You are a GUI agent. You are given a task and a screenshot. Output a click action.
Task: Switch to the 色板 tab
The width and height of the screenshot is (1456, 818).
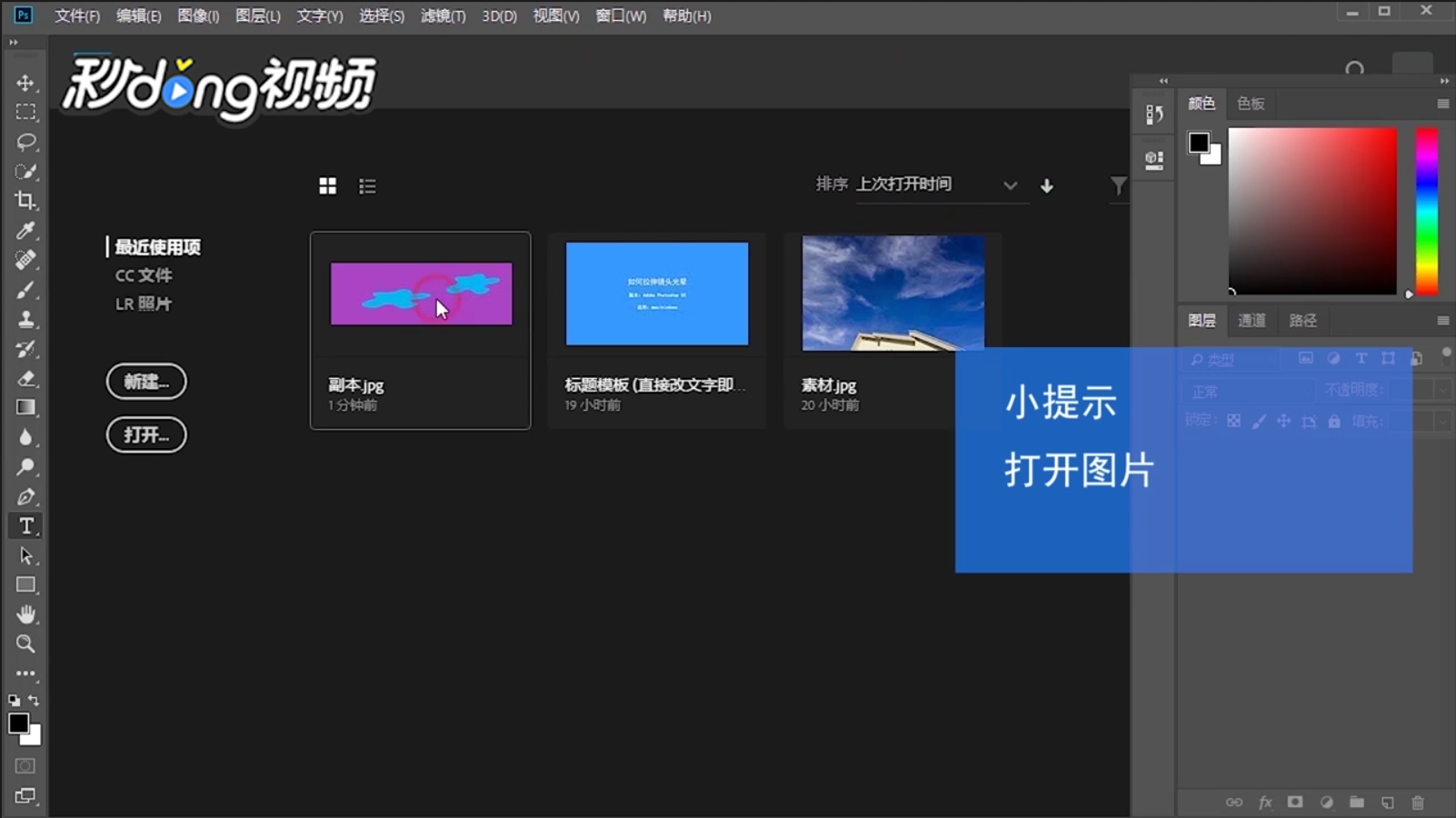pyautogui.click(x=1251, y=104)
